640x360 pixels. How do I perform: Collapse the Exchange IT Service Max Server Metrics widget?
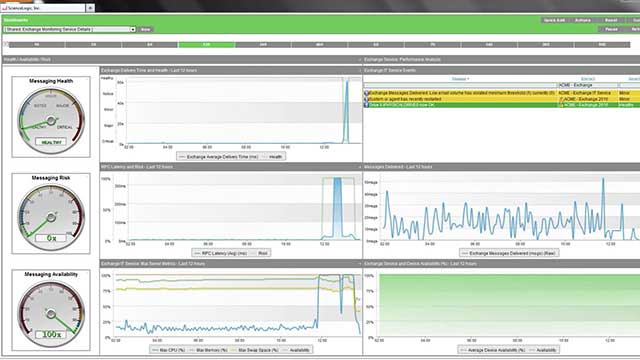tap(360, 264)
